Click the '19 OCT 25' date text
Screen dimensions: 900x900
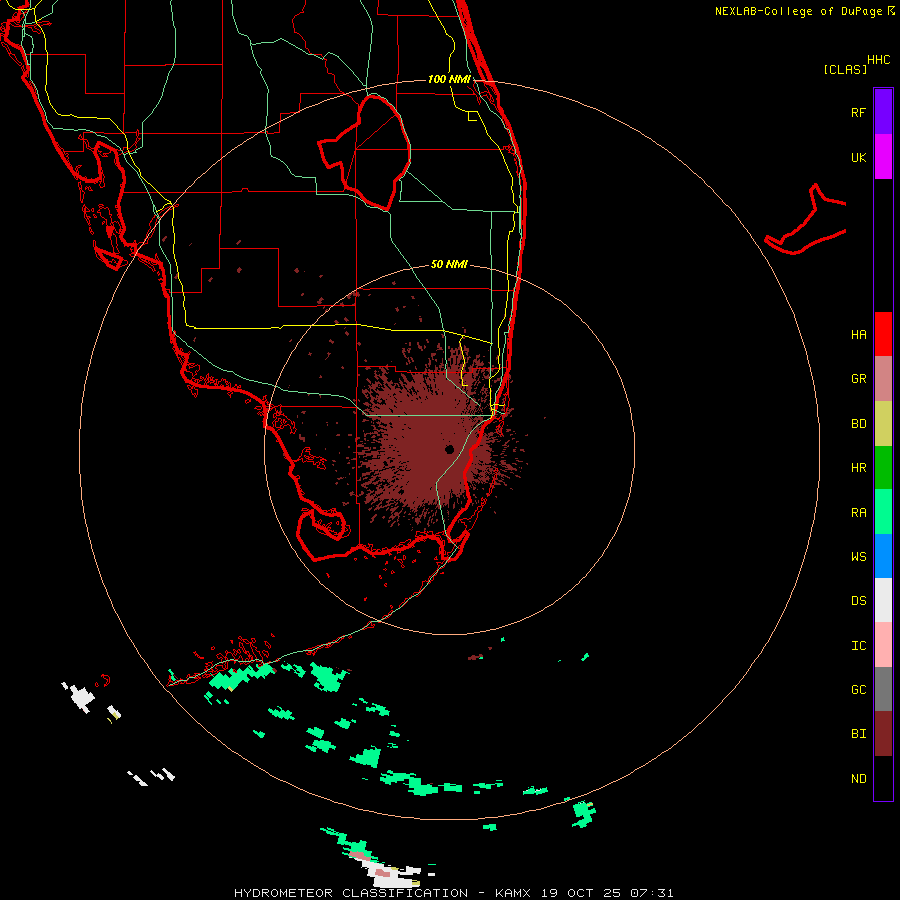pyautogui.click(x=580, y=893)
